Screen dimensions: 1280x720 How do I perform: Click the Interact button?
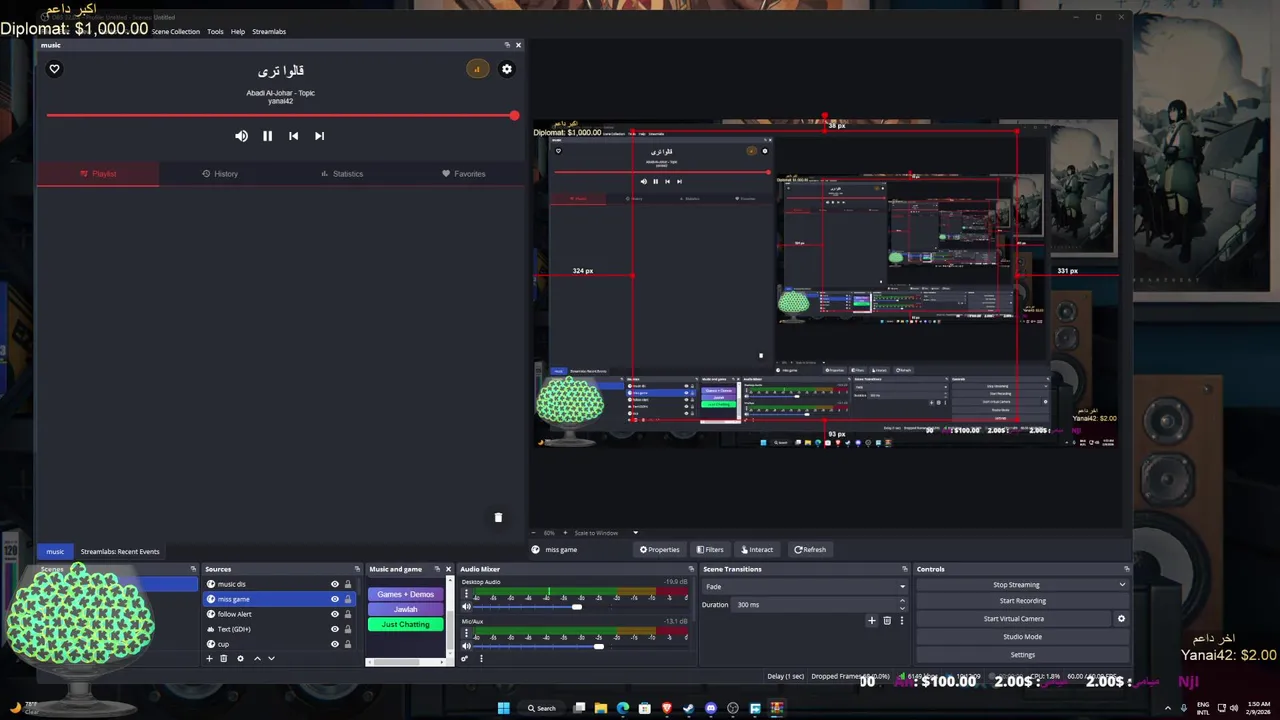(x=757, y=550)
